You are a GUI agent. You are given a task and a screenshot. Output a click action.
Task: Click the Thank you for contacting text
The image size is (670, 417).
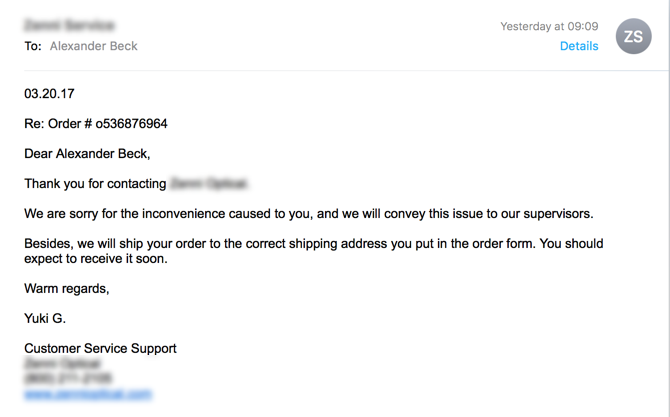95,184
